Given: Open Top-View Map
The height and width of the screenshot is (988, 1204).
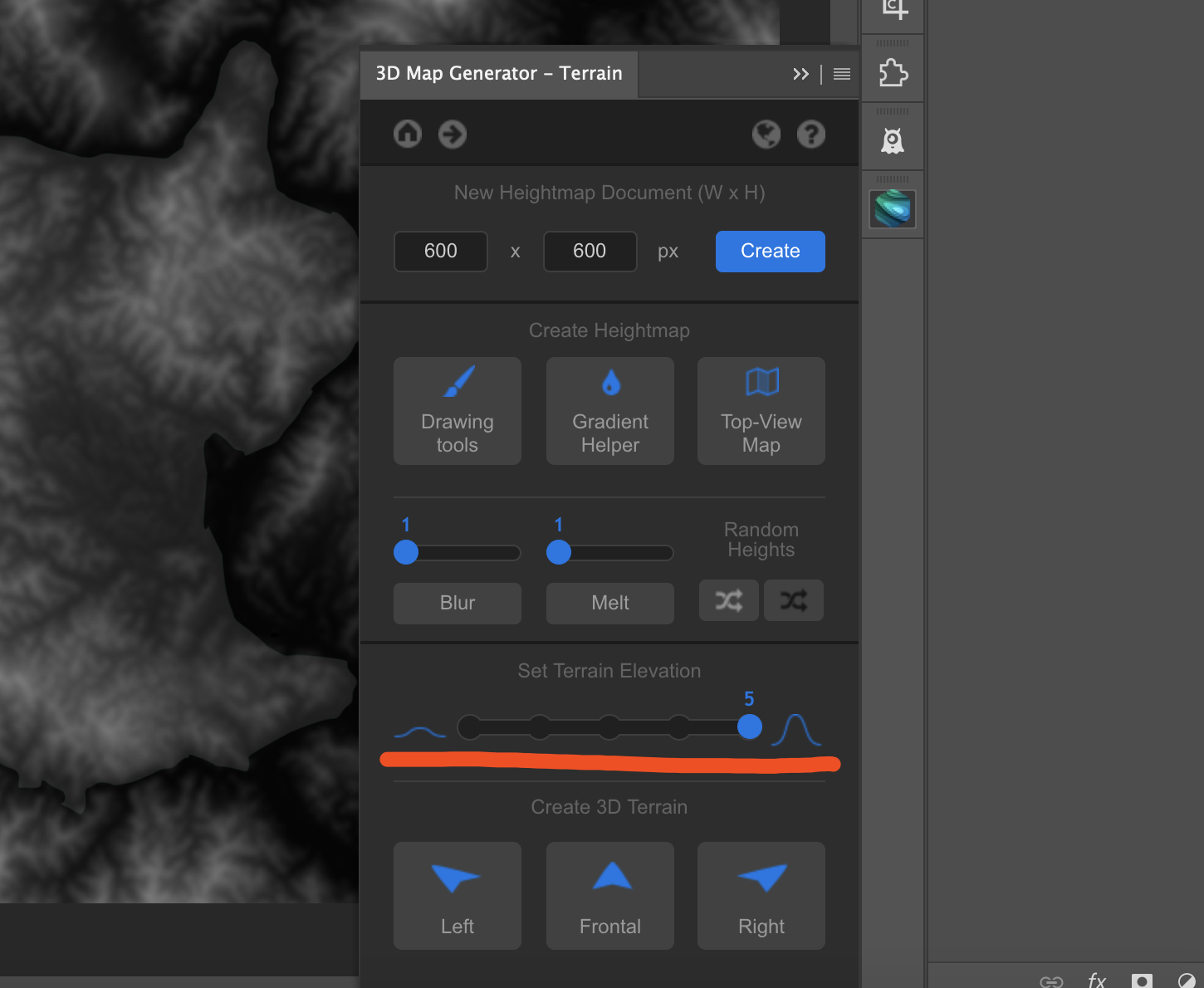Looking at the screenshot, I should tap(761, 411).
